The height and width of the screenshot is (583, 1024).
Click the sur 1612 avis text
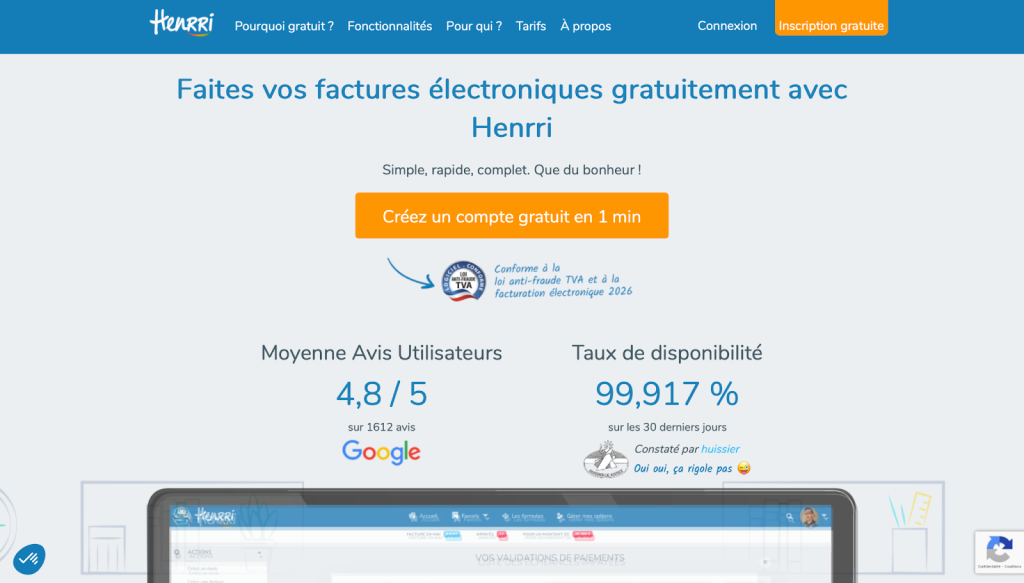point(381,427)
